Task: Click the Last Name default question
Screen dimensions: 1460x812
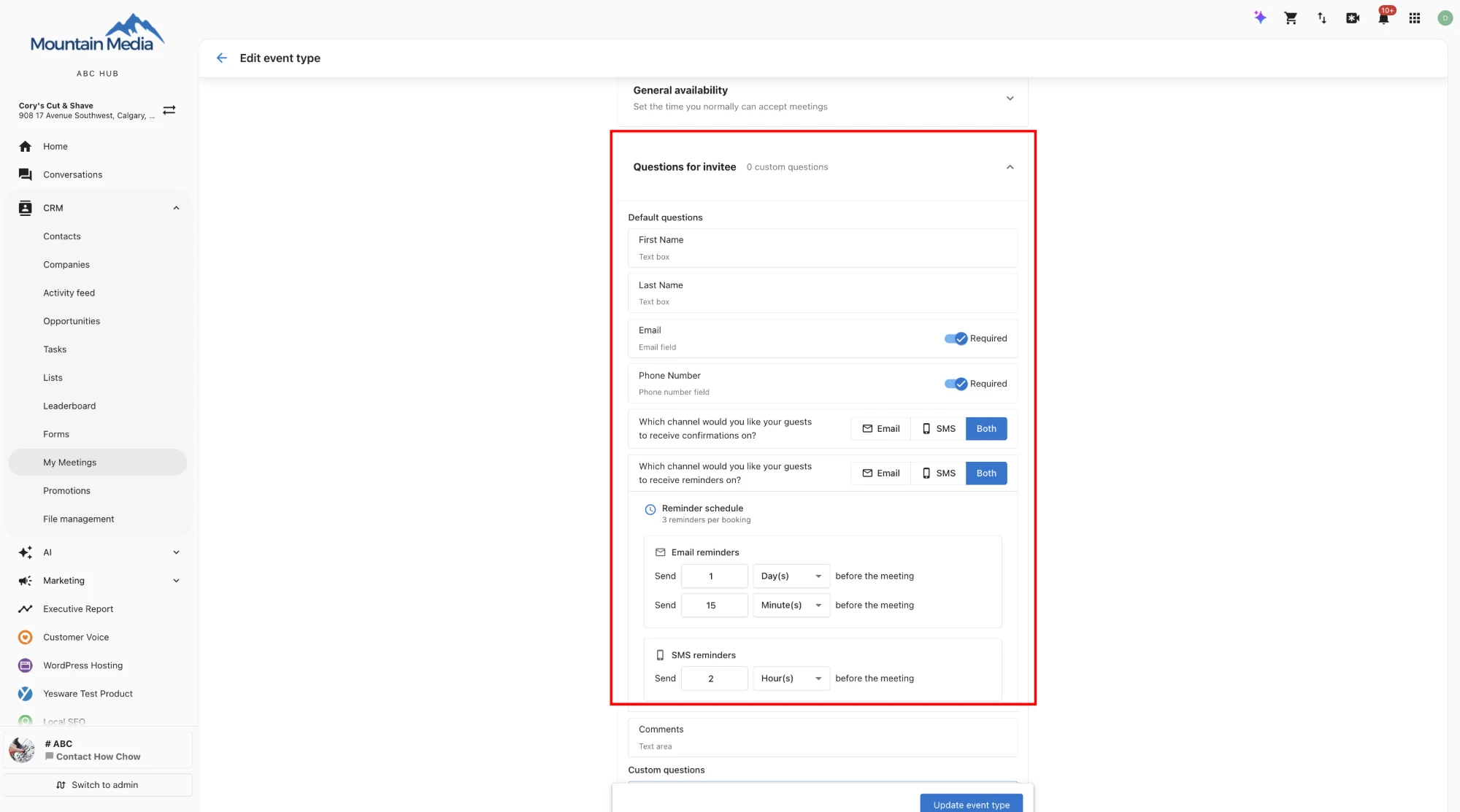Action: pyautogui.click(x=823, y=293)
